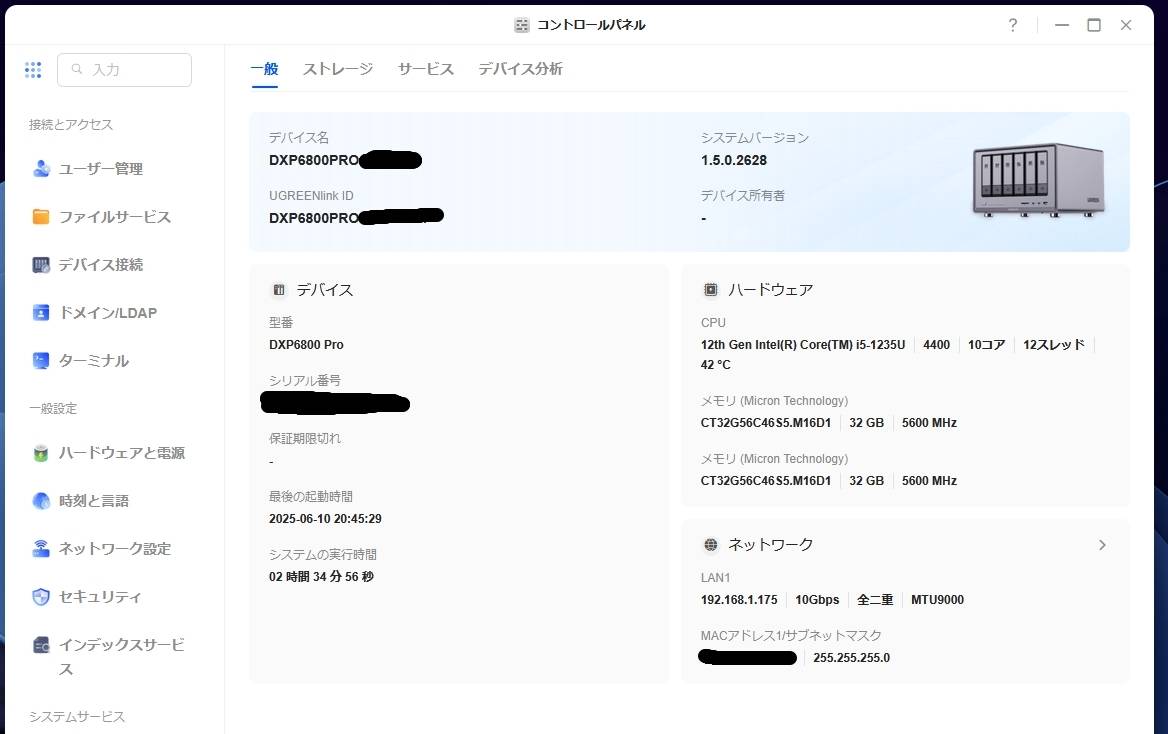Click the NAS device thumbnail image
Image resolution: width=1168 pixels, height=734 pixels.
point(1038,181)
